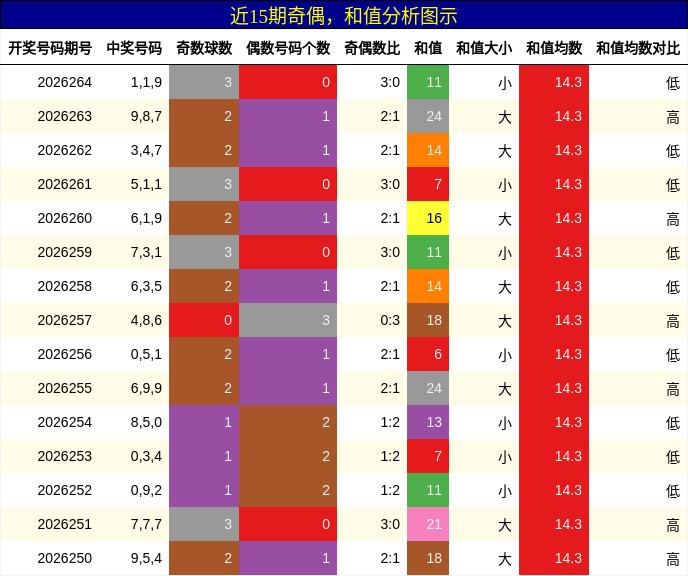Click the 奇偶数比 column header

pyautogui.click(x=372, y=48)
